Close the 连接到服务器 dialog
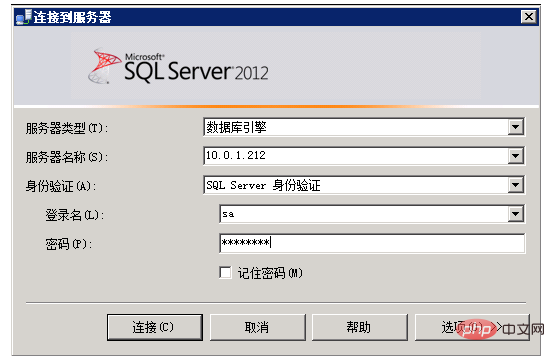The height and width of the screenshot is (362, 555). (x=529, y=17)
